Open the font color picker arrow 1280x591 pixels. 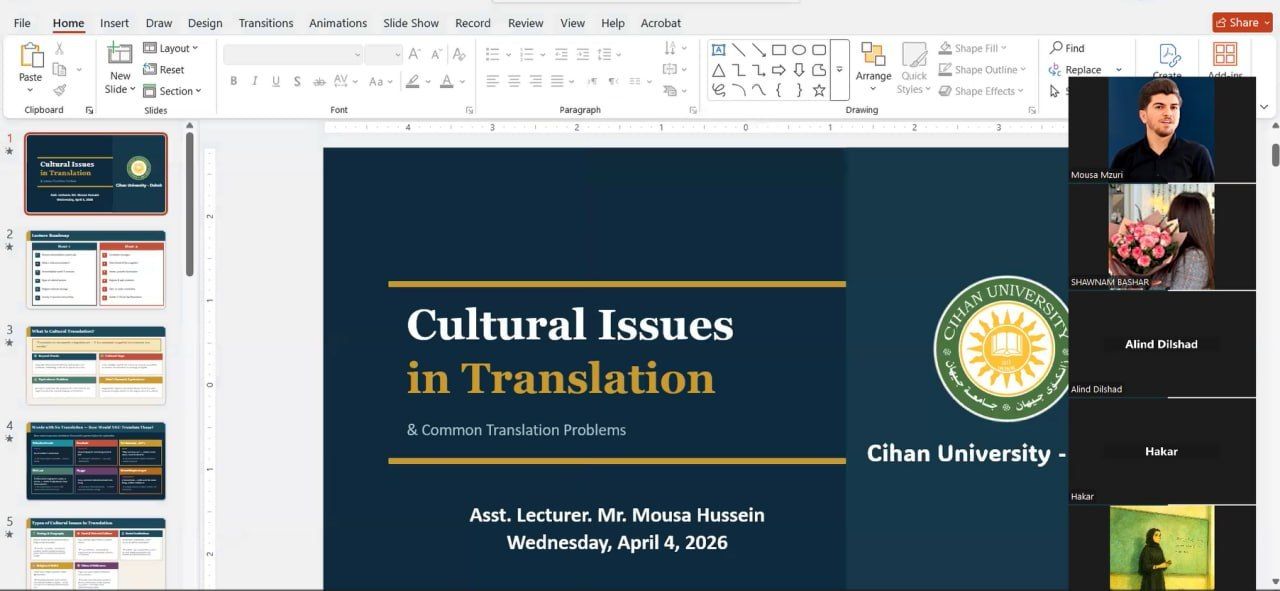pos(462,81)
